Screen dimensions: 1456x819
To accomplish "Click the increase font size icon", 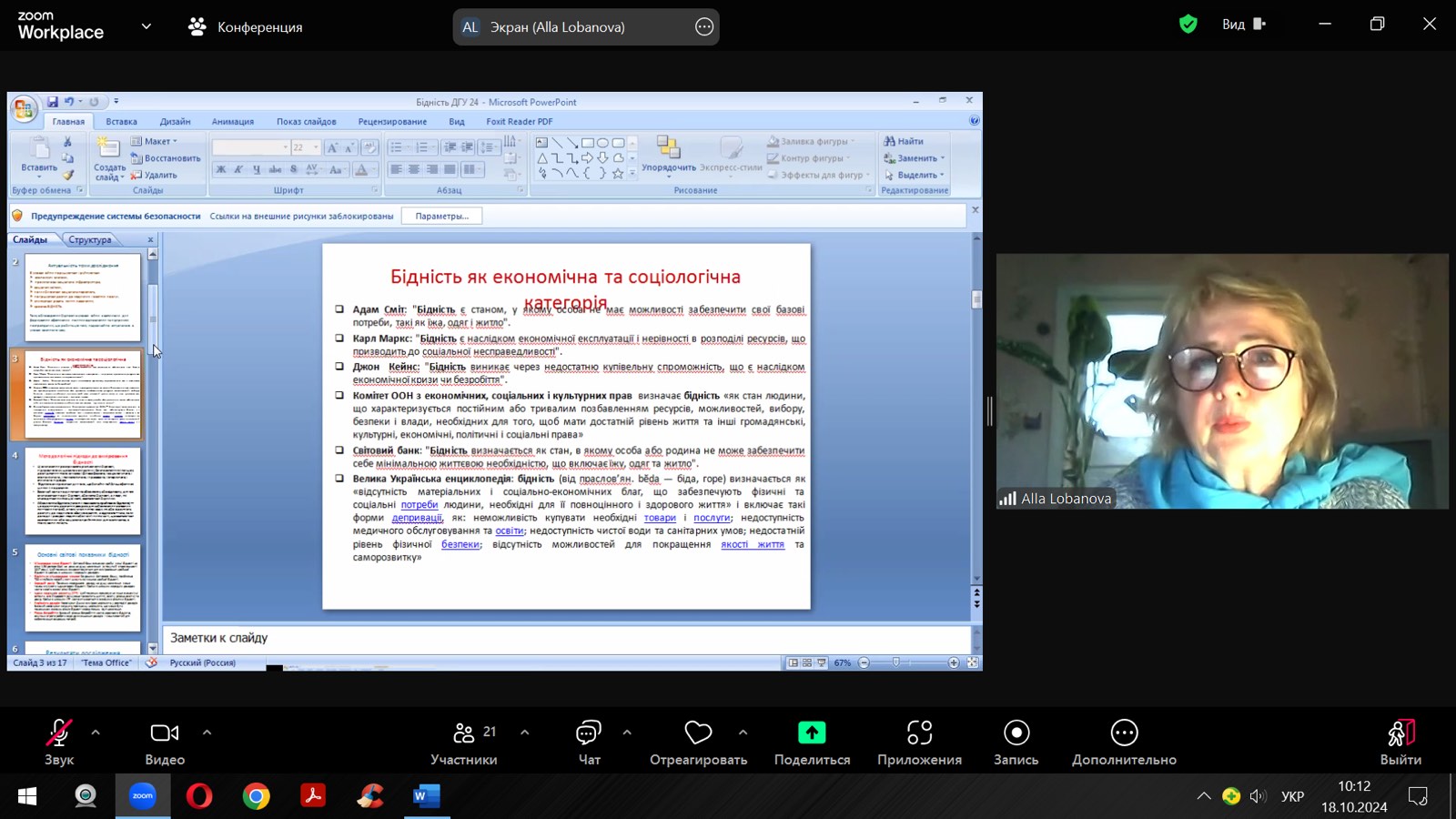I will pos(332,147).
